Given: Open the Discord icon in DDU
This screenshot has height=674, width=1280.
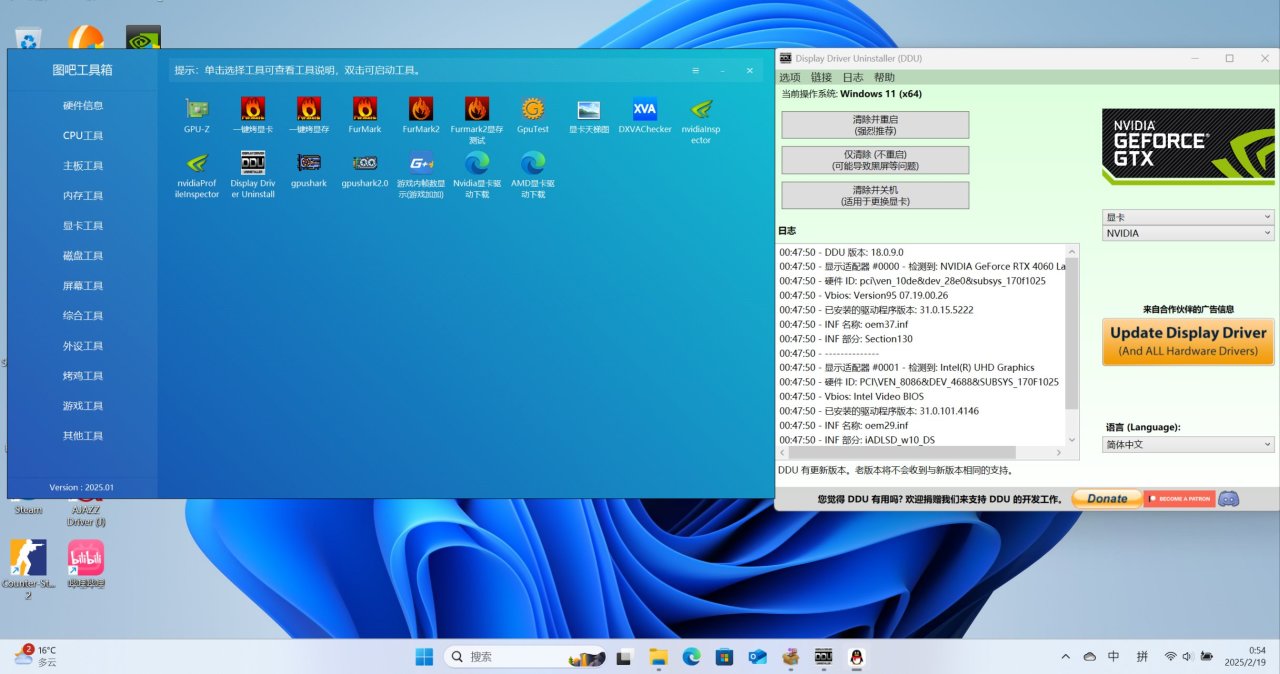Looking at the screenshot, I should 1228,498.
